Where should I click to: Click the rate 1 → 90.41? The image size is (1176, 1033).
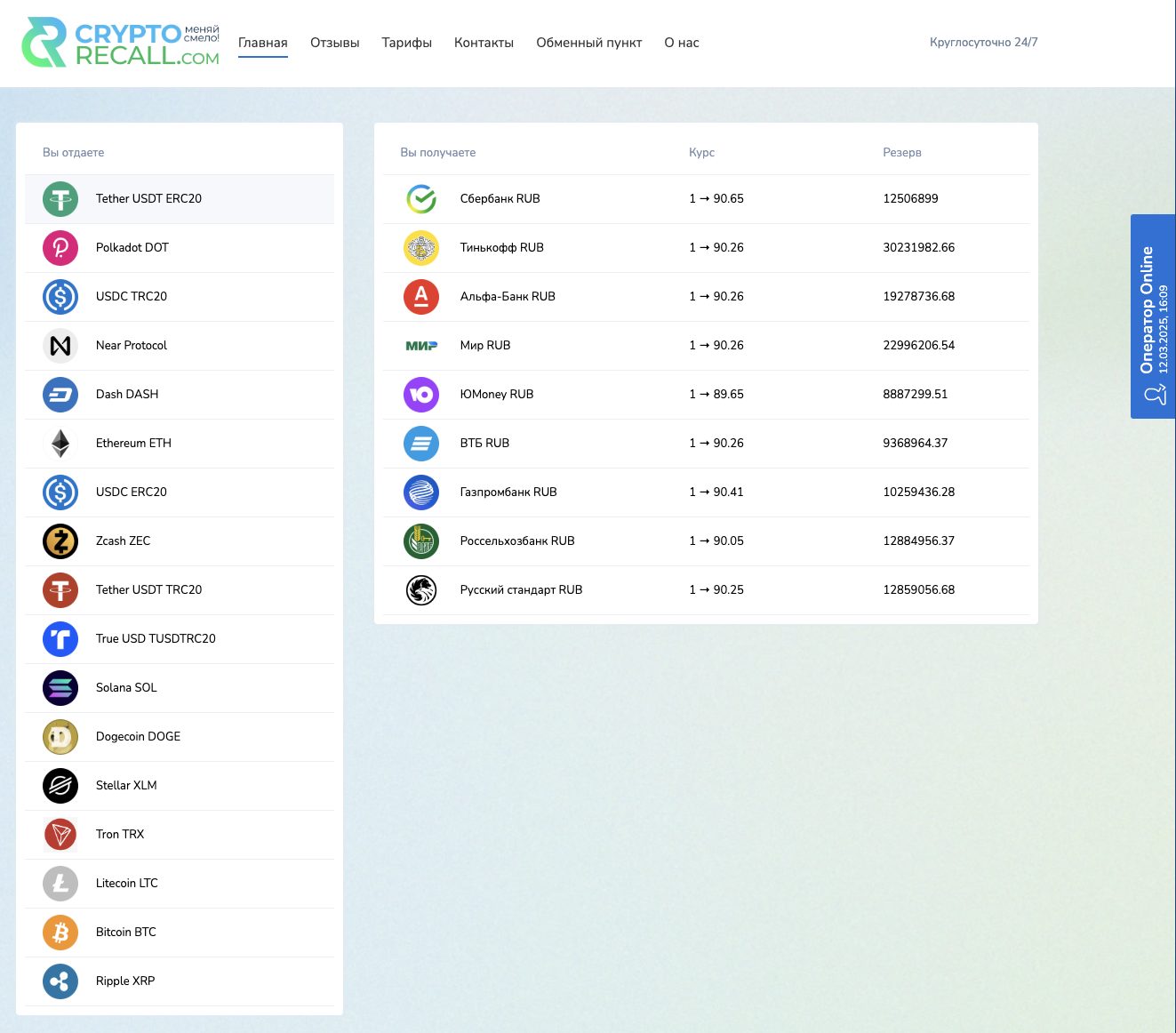(x=716, y=492)
